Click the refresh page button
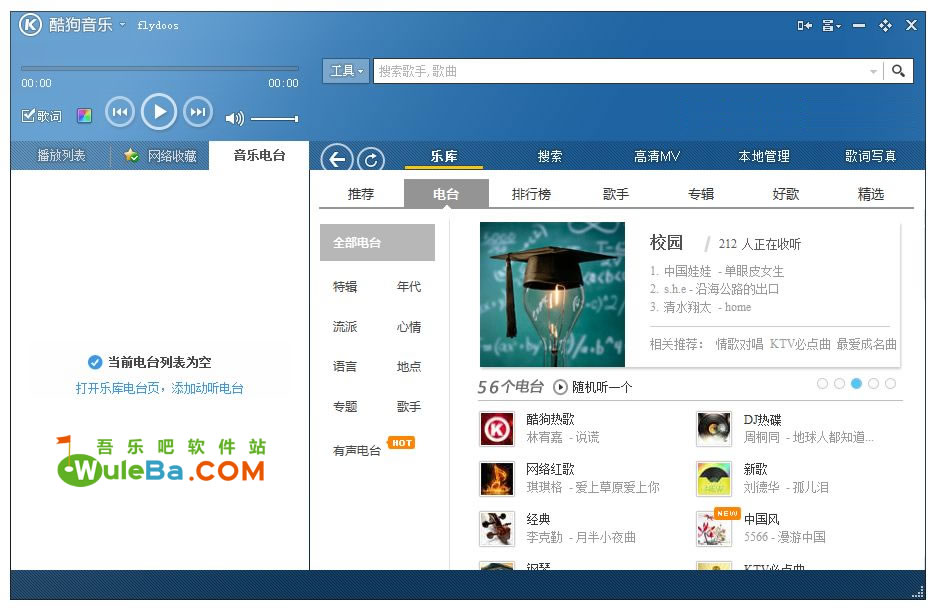 [x=371, y=159]
